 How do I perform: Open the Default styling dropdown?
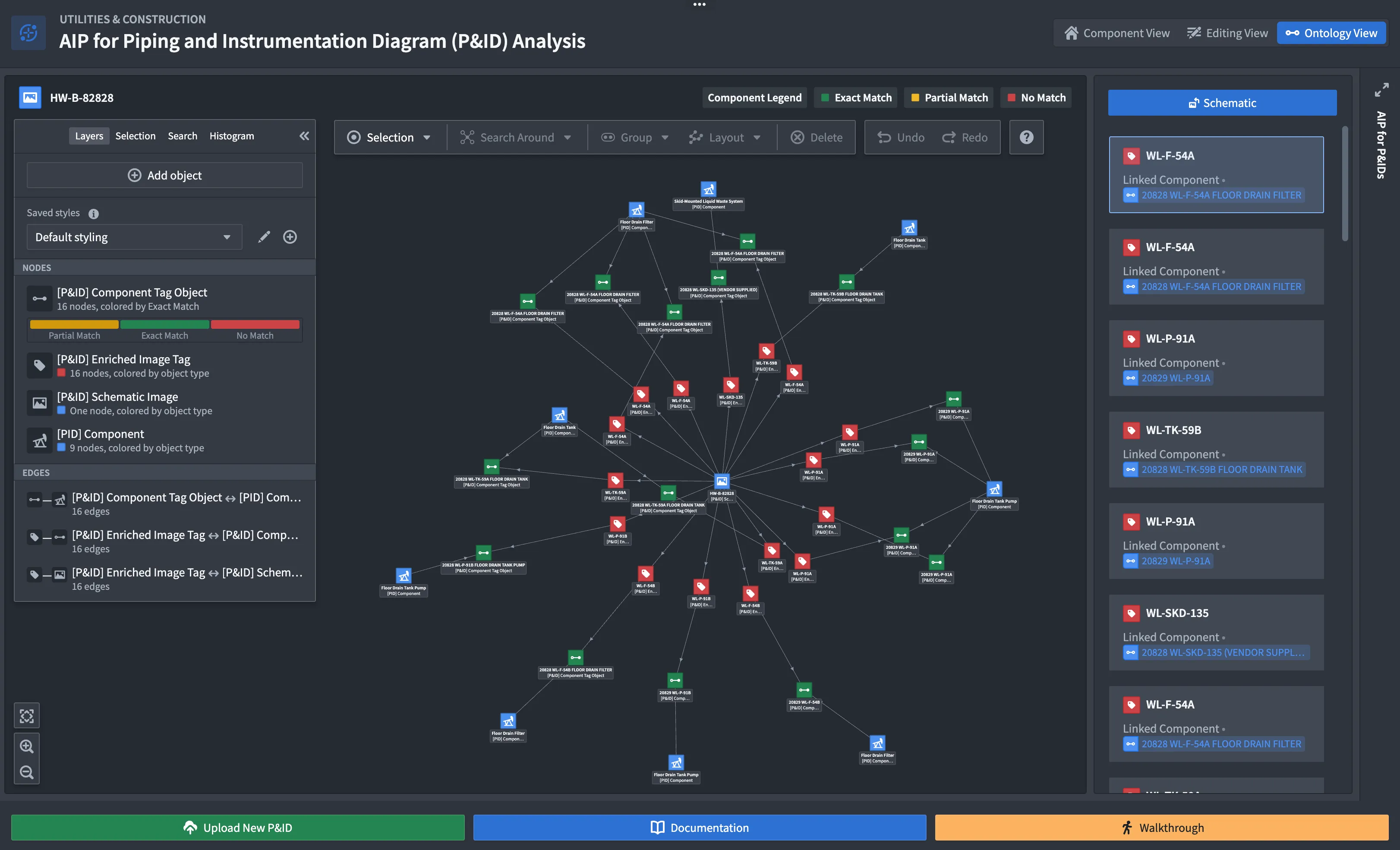click(134, 237)
